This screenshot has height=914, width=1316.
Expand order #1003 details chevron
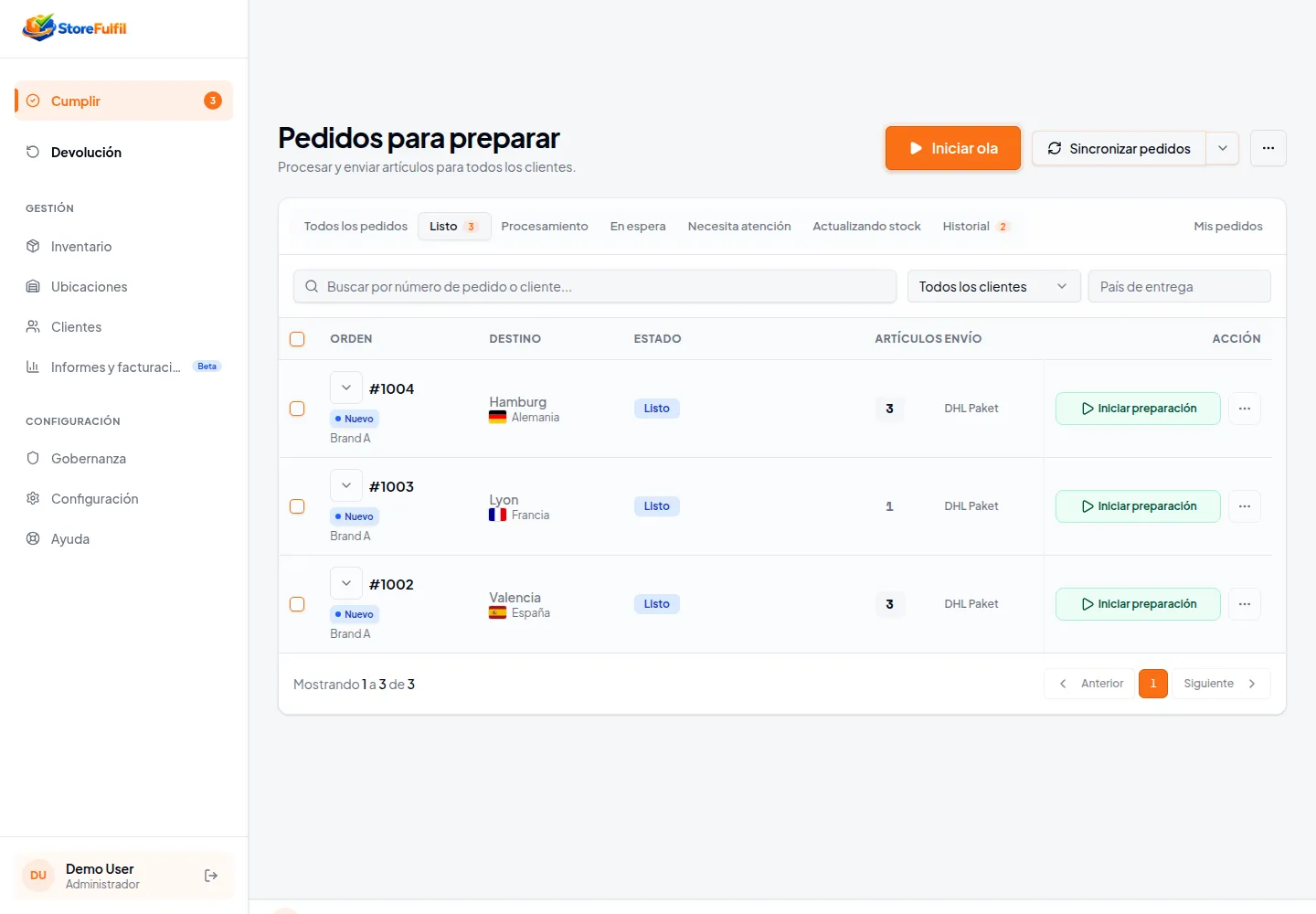tap(346, 485)
